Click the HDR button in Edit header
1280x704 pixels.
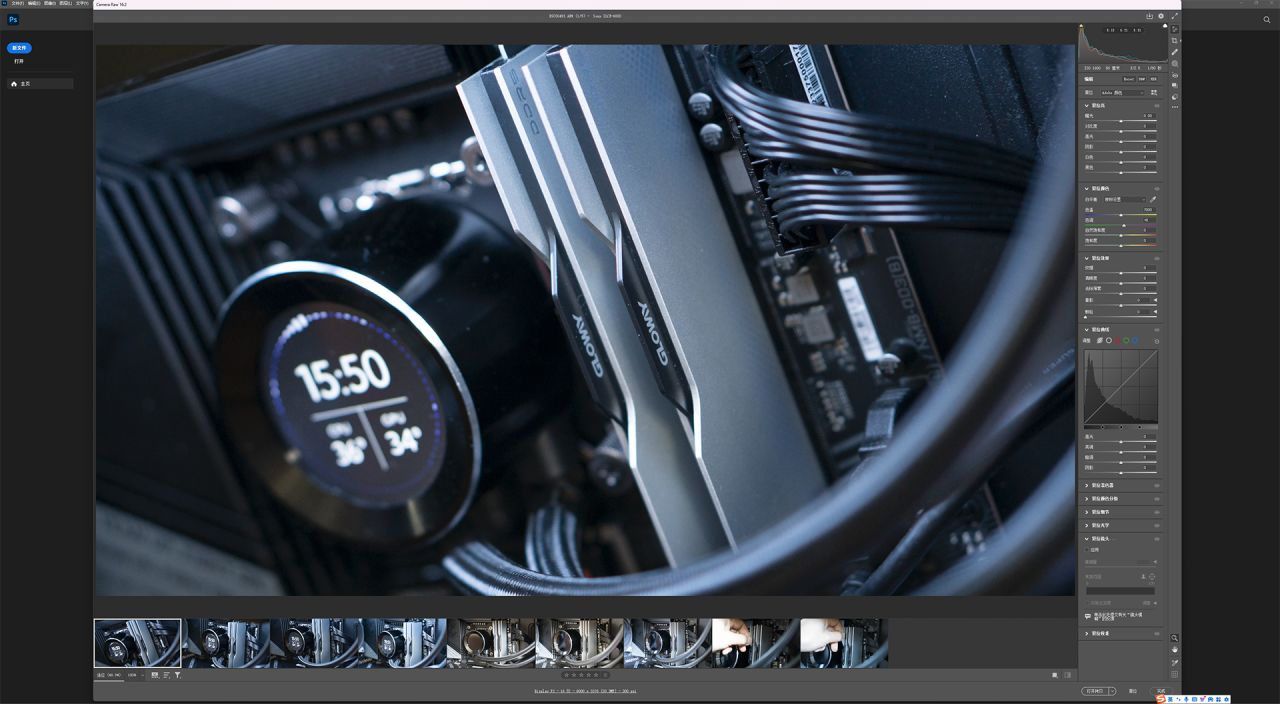[x=1153, y=79]
